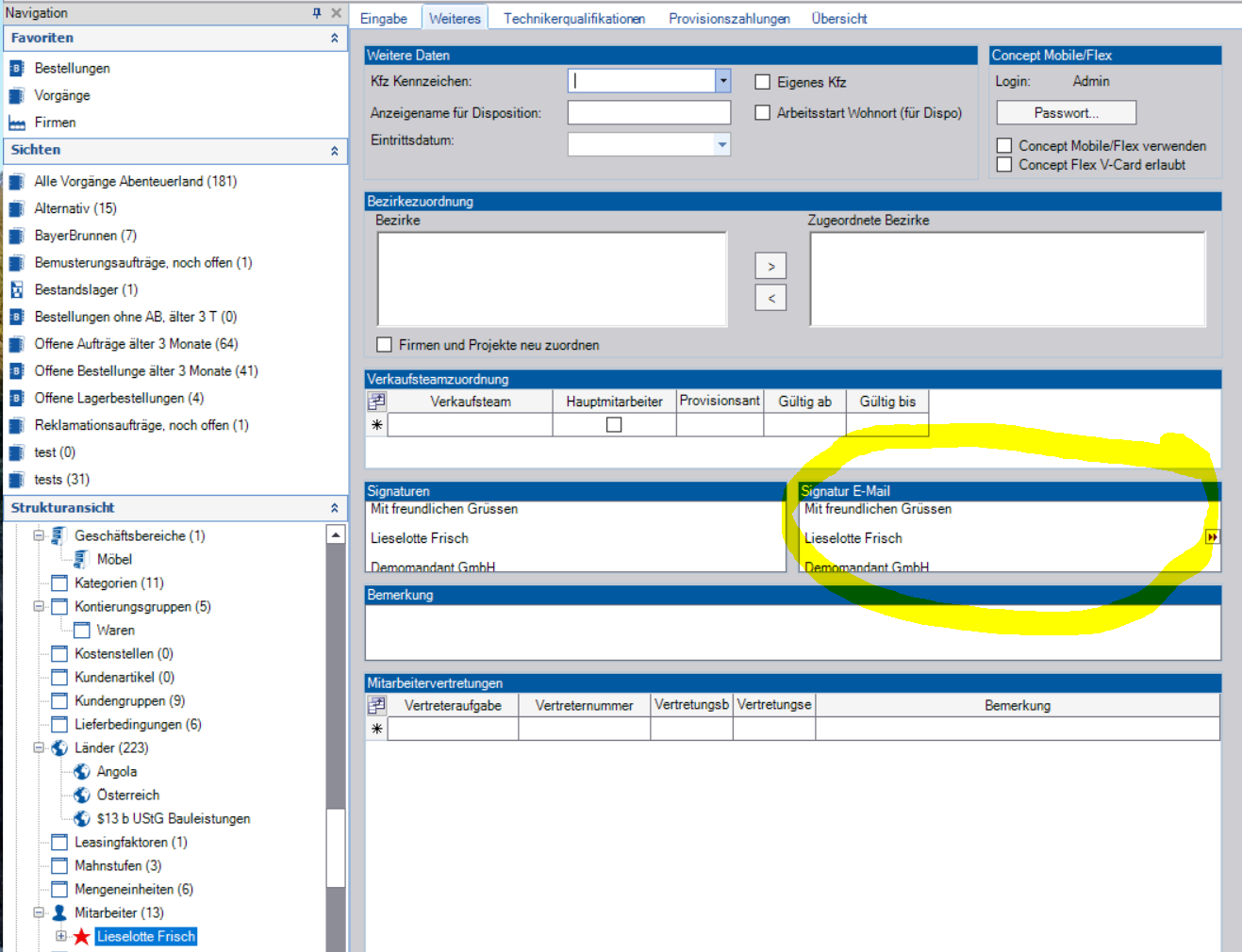Click the person icon beside Mitarbeiter (13)
1242x952 pixels.
(x=59, y=913)
